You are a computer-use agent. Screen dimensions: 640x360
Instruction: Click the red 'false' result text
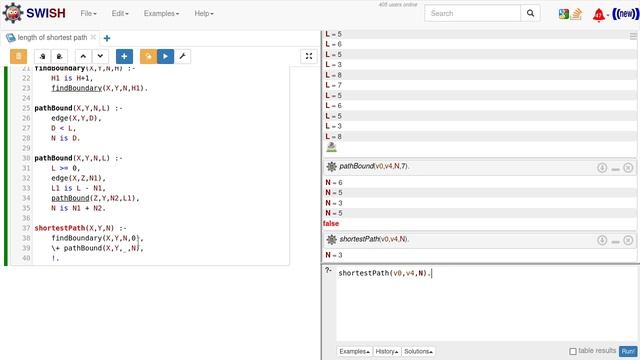331,223
